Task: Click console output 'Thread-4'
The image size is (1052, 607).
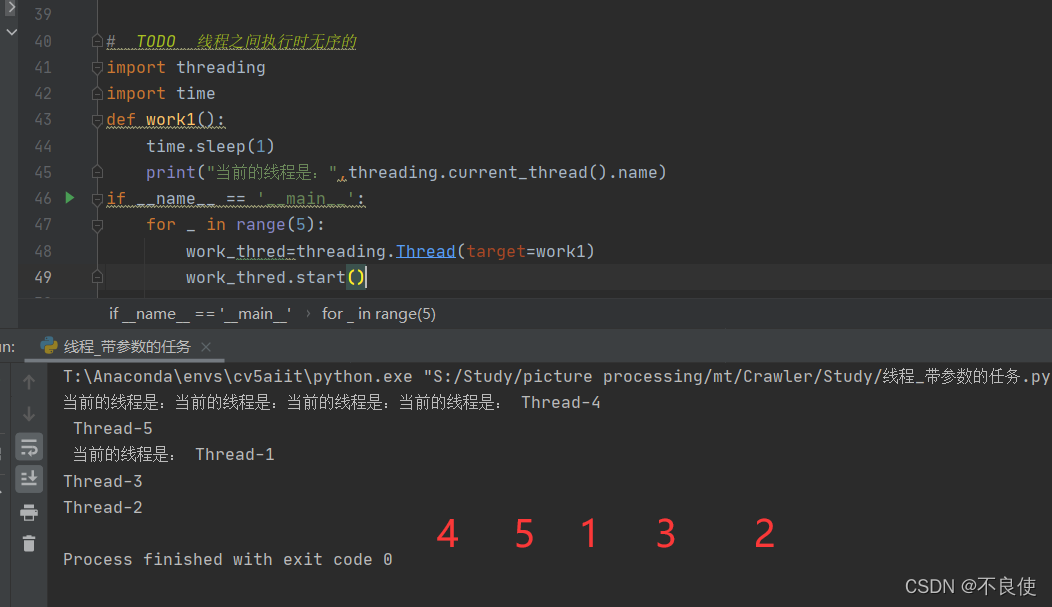Action: (561, 402)
